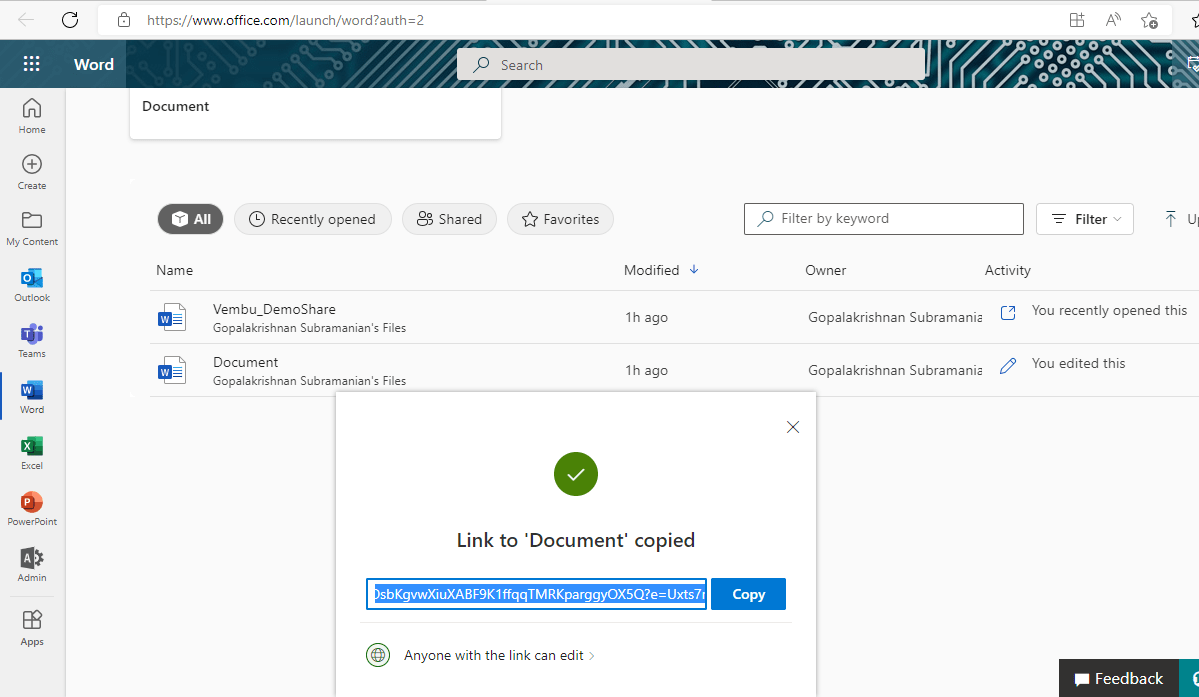Screen dimensions: 1199x697
Task: Click the Copy button
Action: pos(749,594)
